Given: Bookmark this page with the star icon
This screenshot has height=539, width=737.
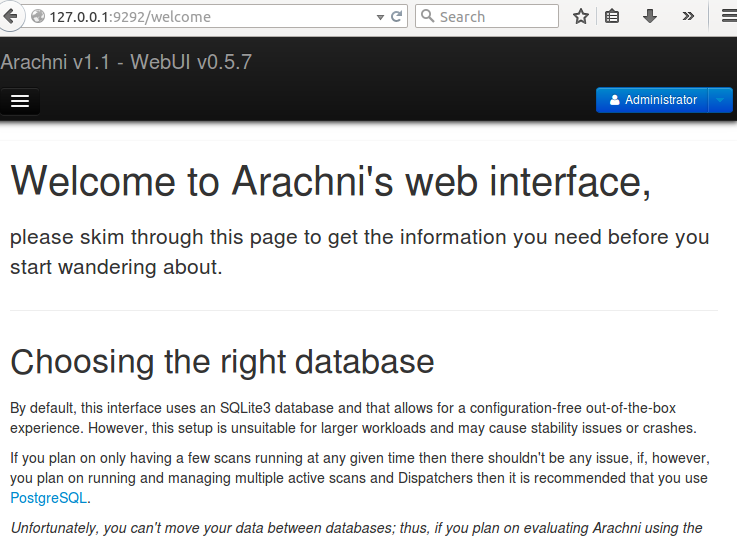Looking at the screenshot, I should 581,17.
